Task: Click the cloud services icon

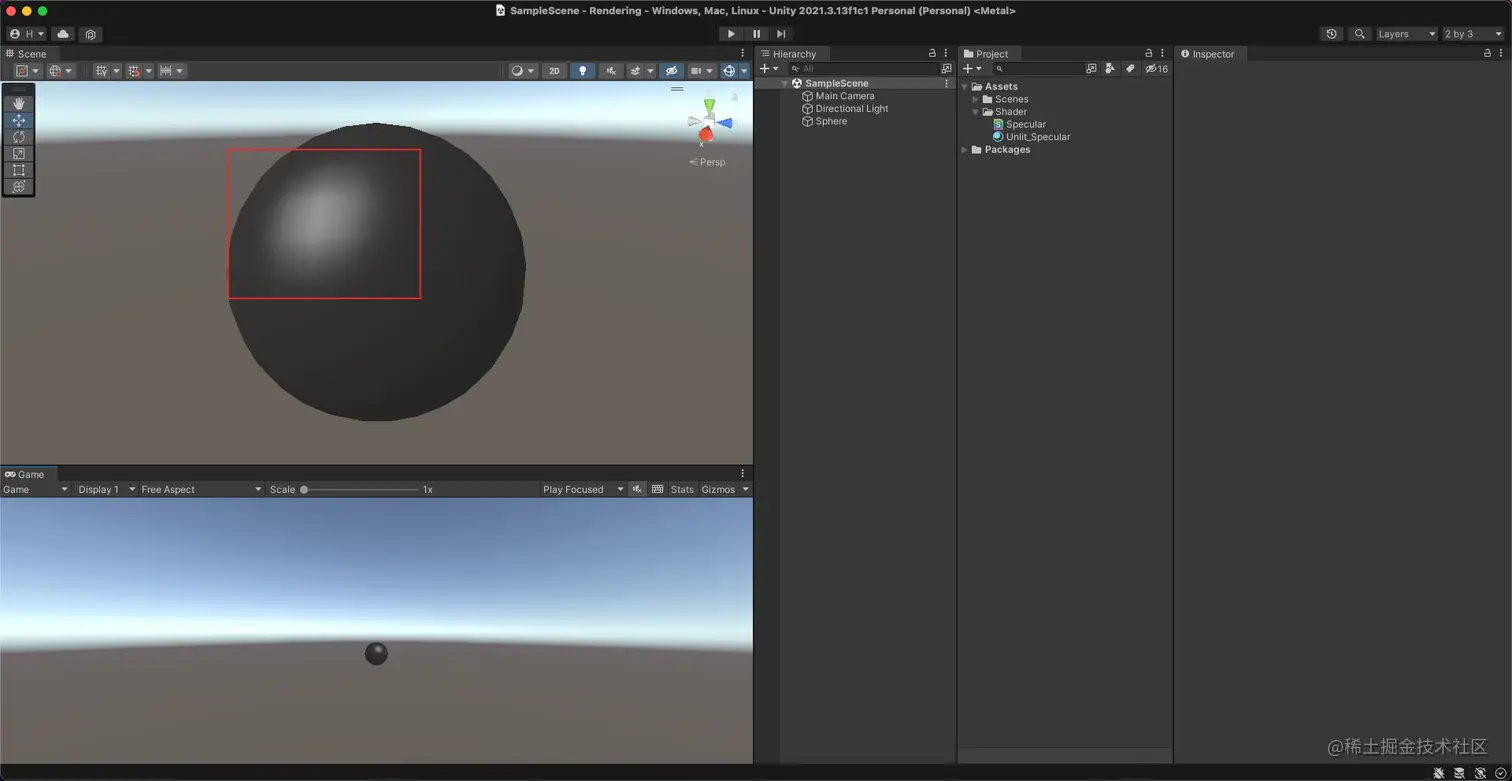Action: click(63, 34)
